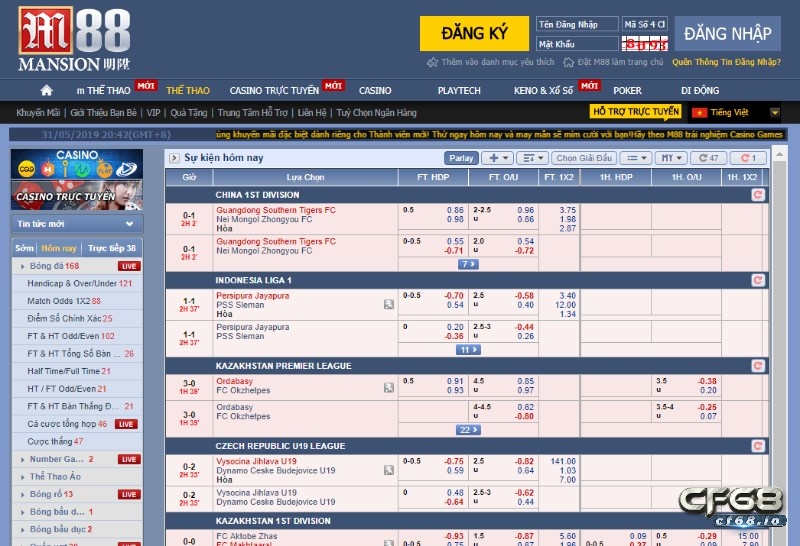
Task: Open the PLAYTECH menu item
Action: pos(459,91)
